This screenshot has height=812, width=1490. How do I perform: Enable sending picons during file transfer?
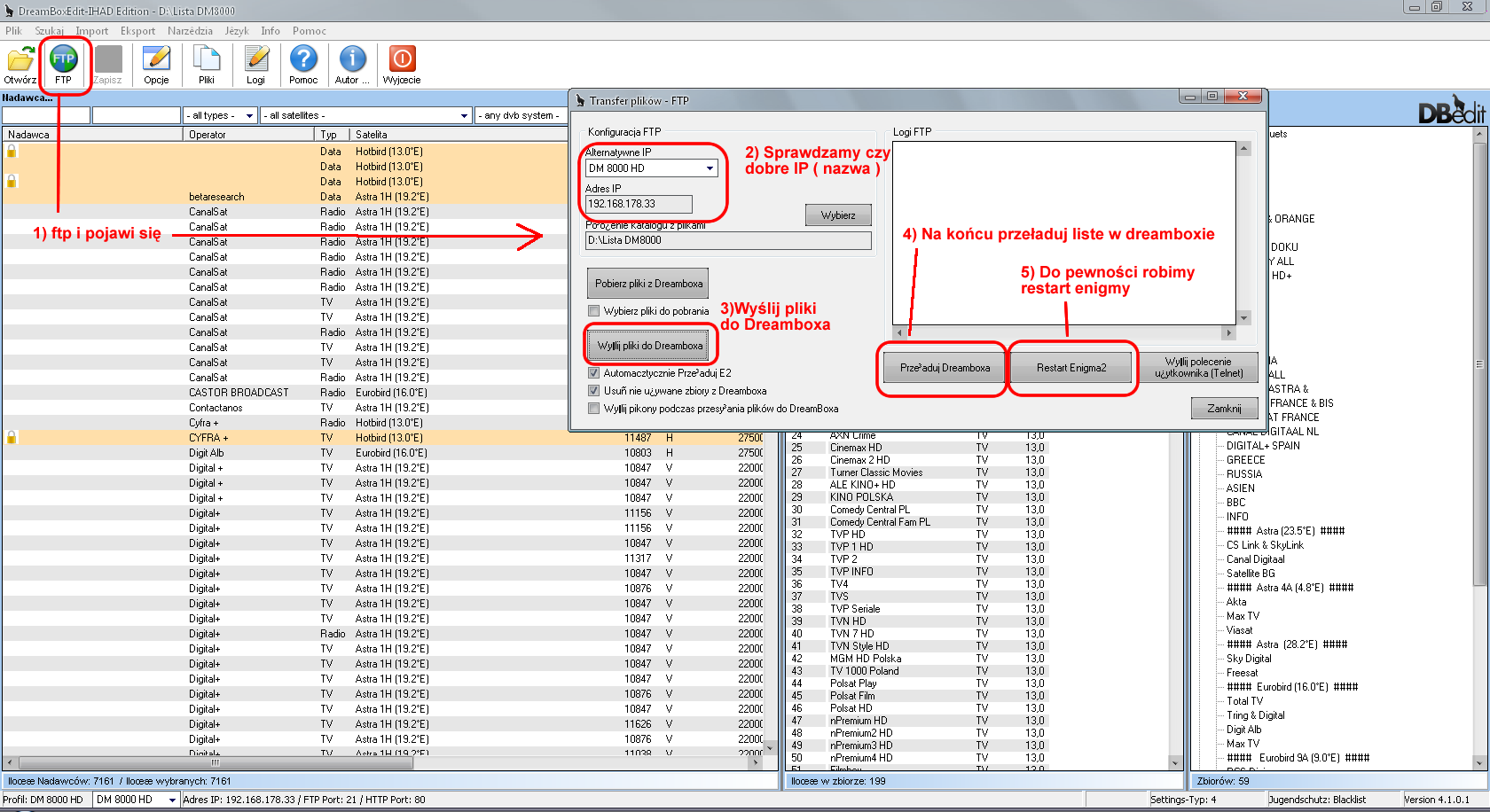tap(594, 409)
